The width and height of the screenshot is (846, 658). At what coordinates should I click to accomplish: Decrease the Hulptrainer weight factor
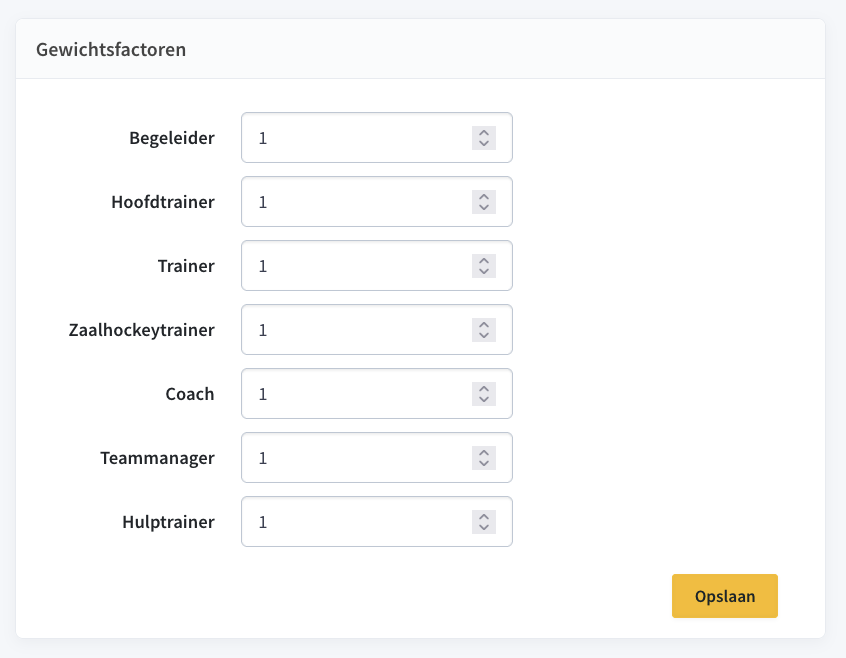(484, 527)
